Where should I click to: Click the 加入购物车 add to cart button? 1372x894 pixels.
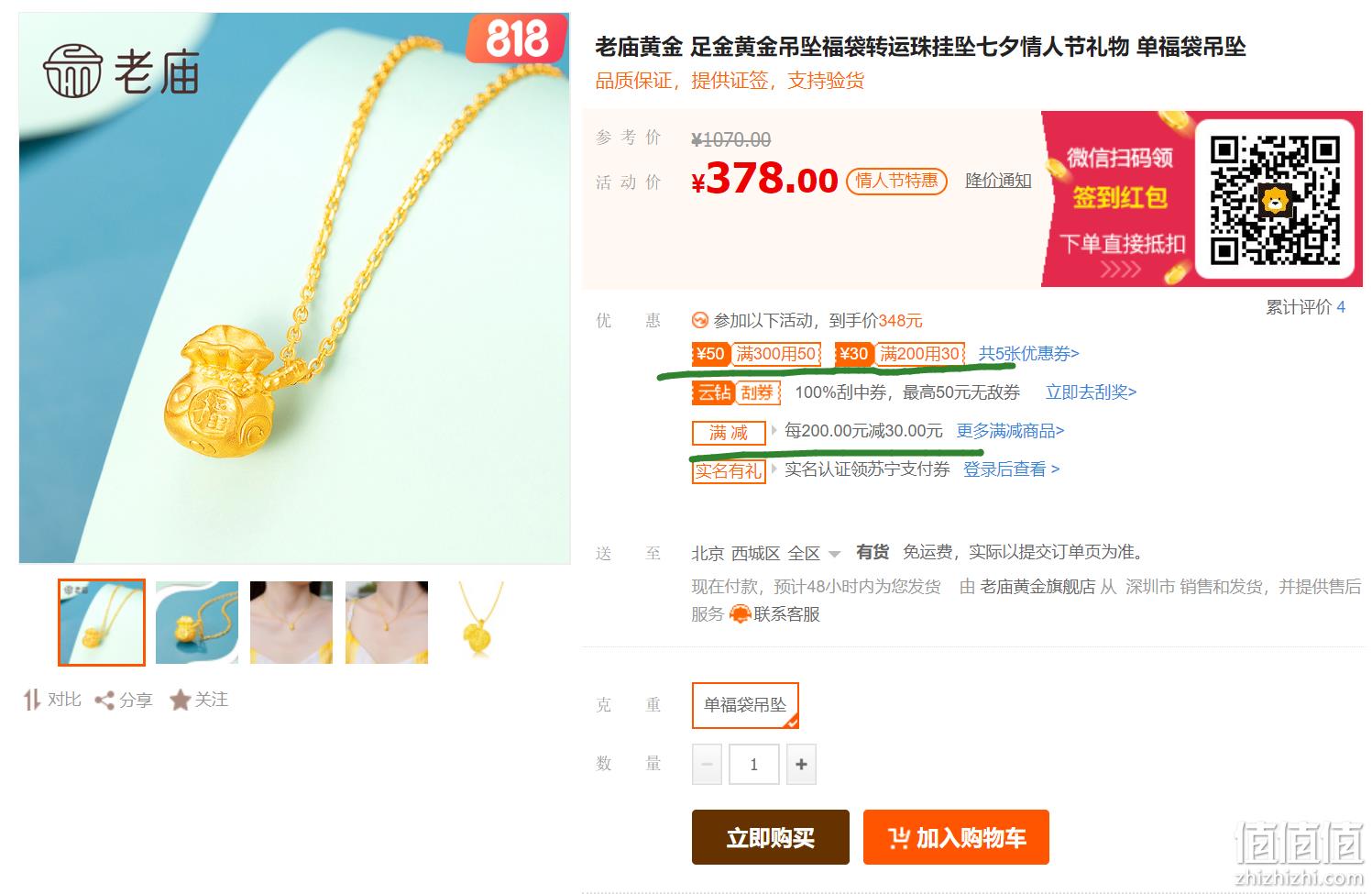coord(956,837)
